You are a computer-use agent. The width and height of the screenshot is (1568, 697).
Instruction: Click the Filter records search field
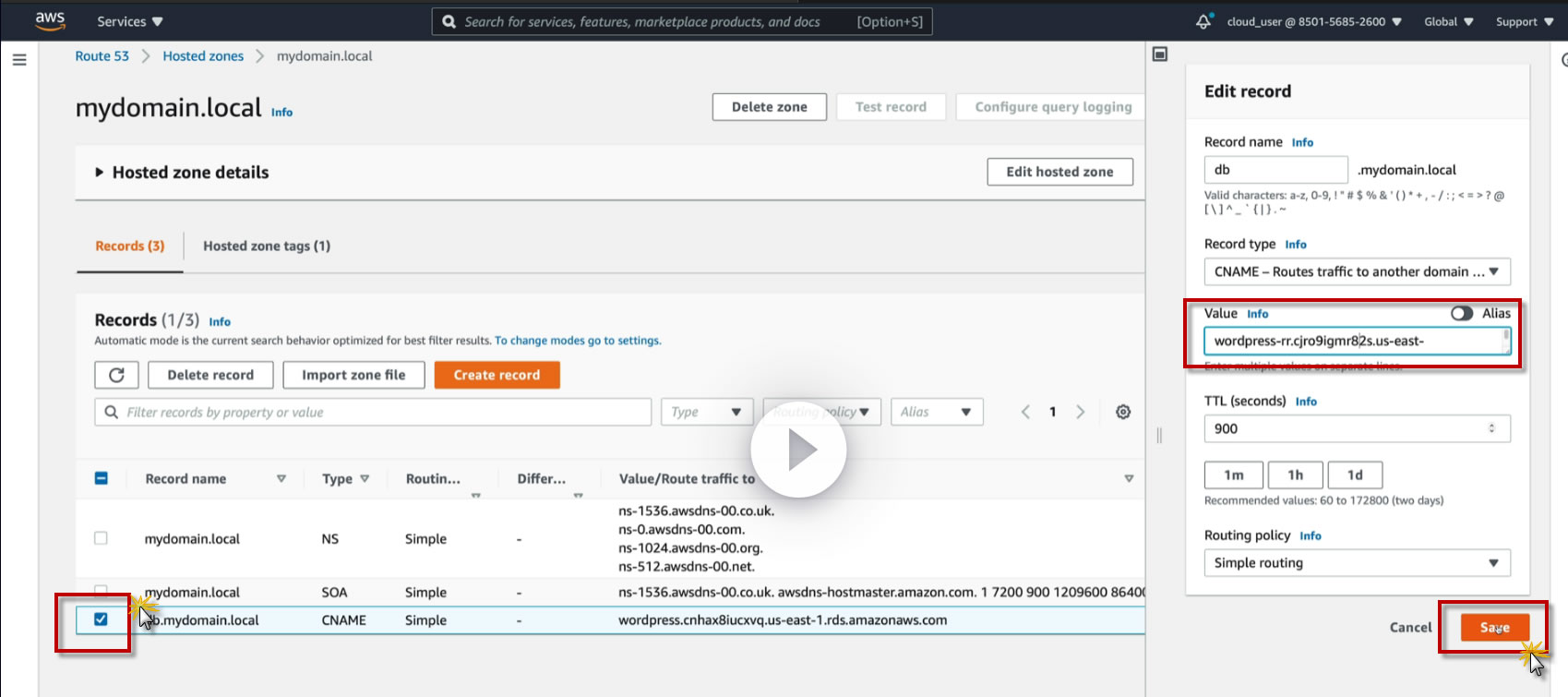tap(373, 412)
